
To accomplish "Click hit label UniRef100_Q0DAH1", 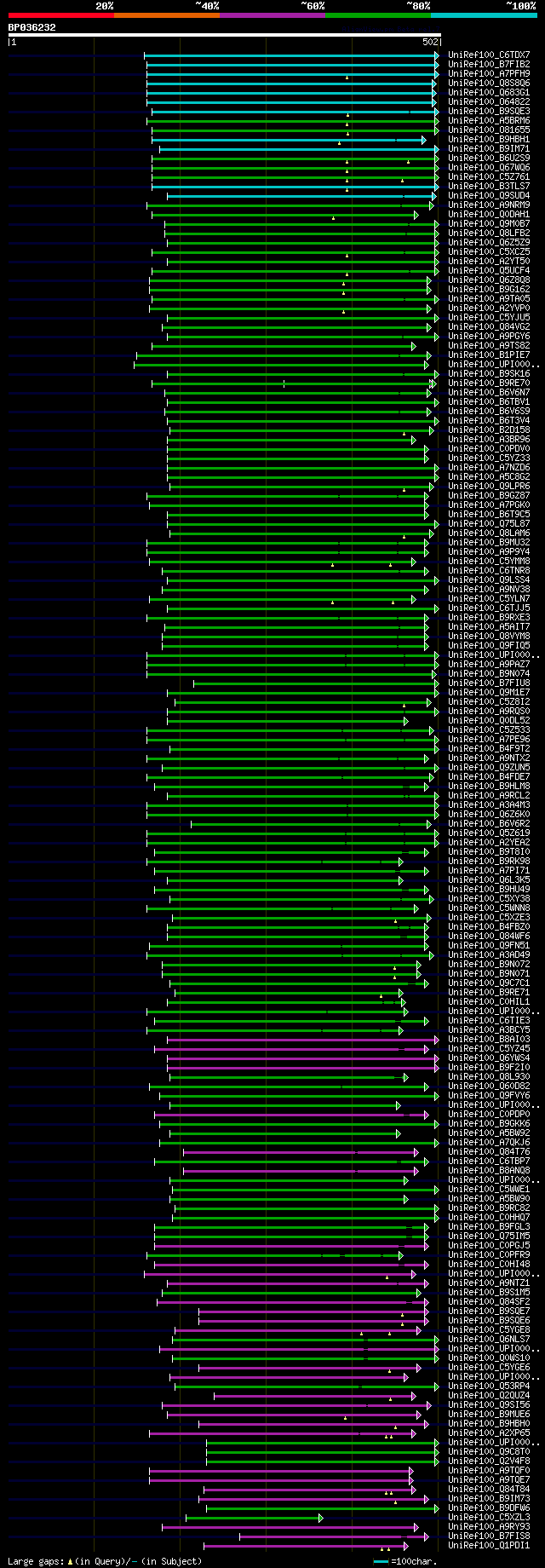I will (489, 214).
